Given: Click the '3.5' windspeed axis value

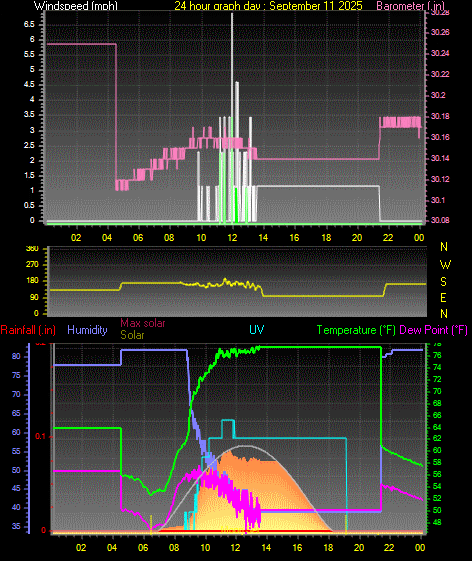Looking at the screenshot, I should tap(29, 114).
